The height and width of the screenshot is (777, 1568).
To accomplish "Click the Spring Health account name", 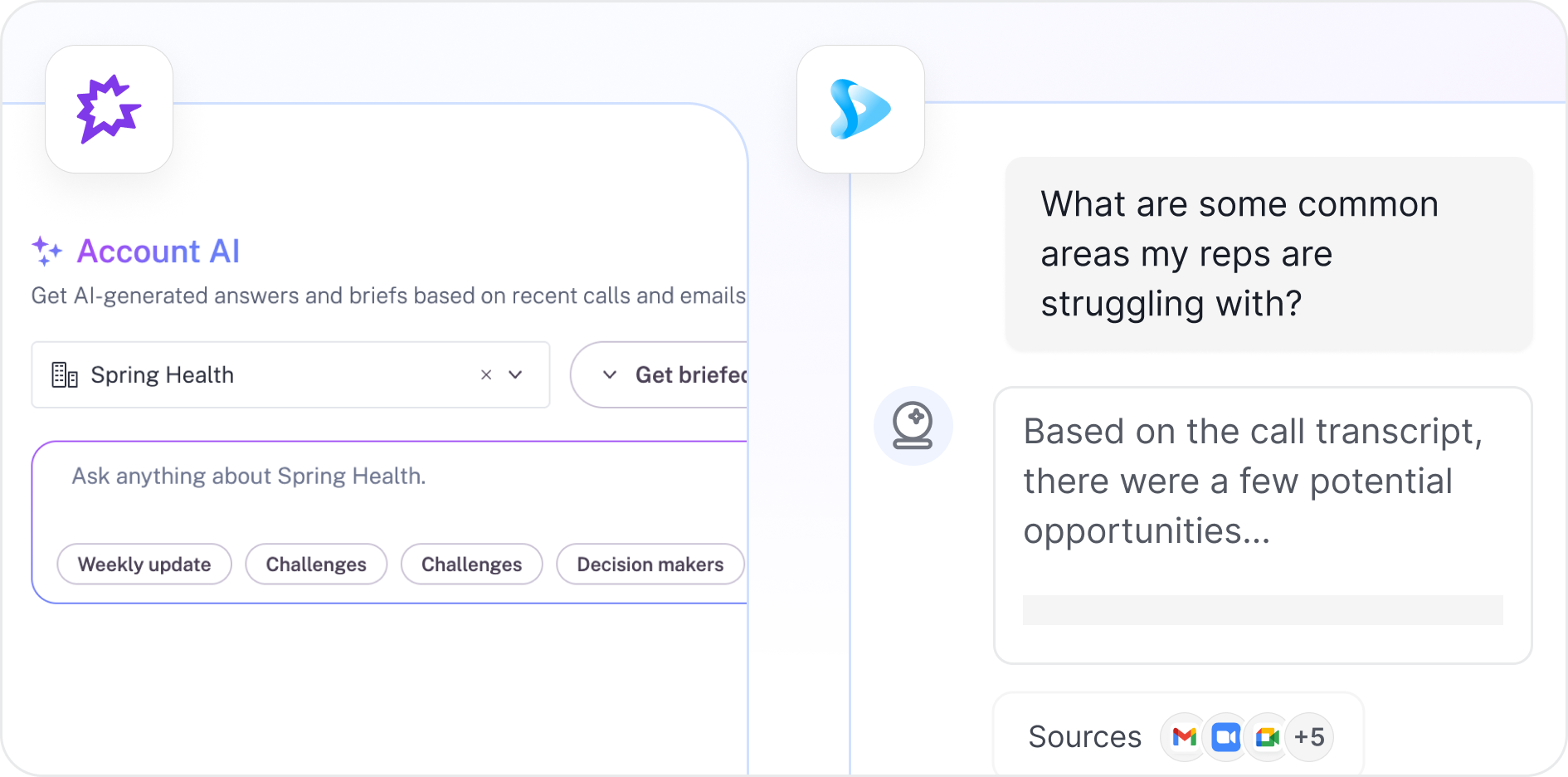I will [x=163, y=375].
